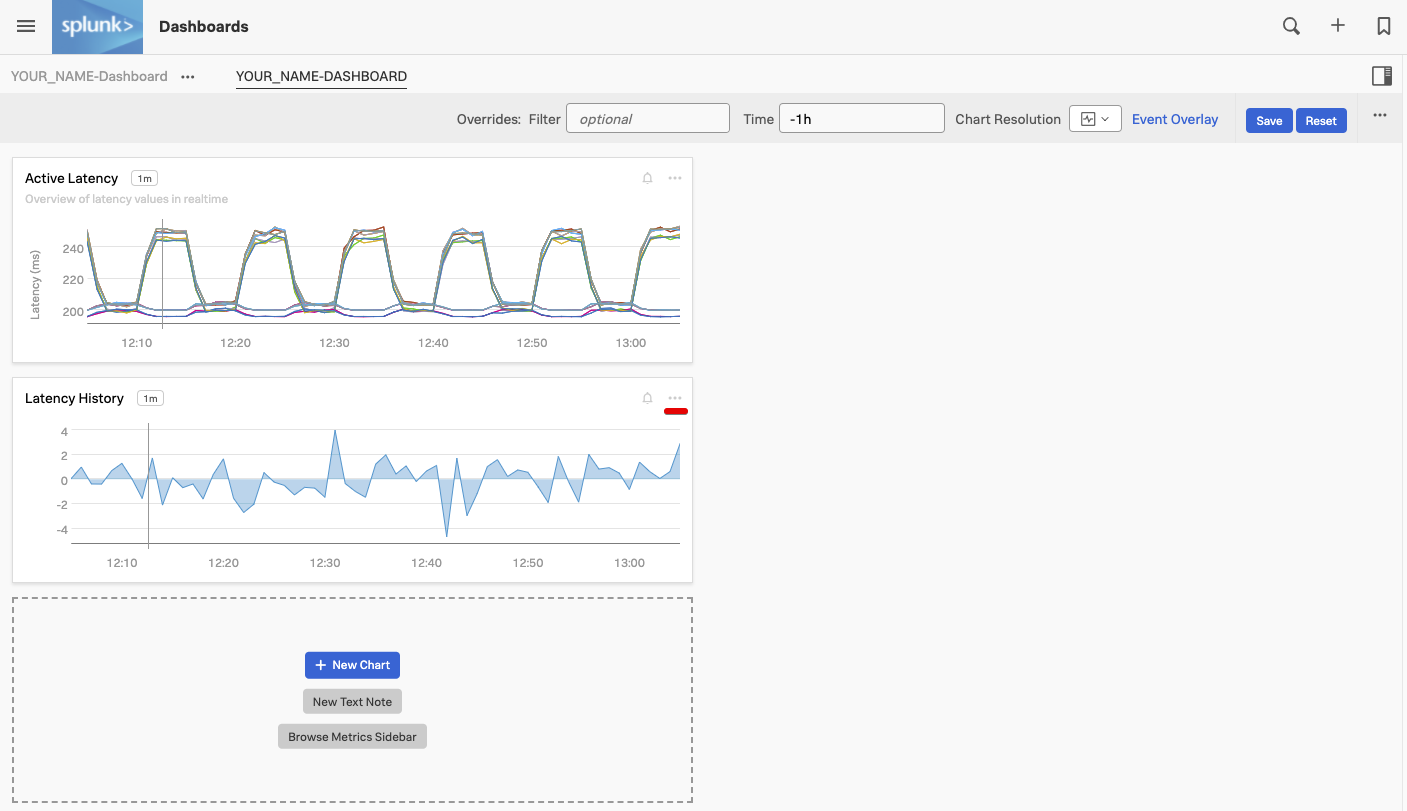Screen dimensions: 1407x811
Task: Open Browse Metrics Sidebar button
Action: (x=352, y=737)
